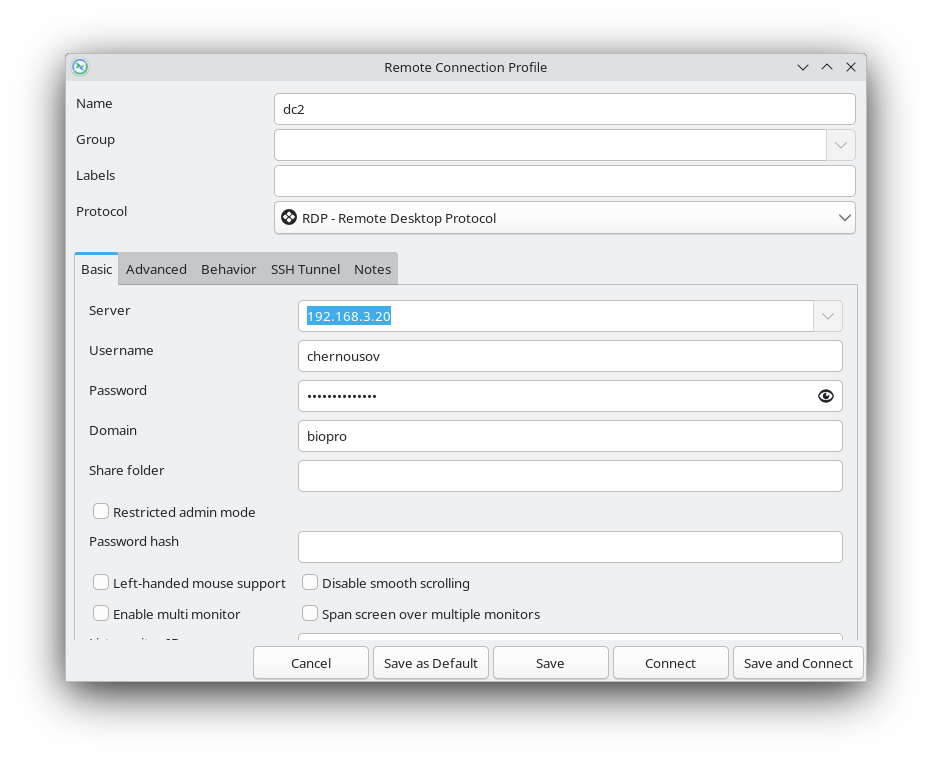
Task: Check Disable smooth scrolling
Action: coord(310,583)
